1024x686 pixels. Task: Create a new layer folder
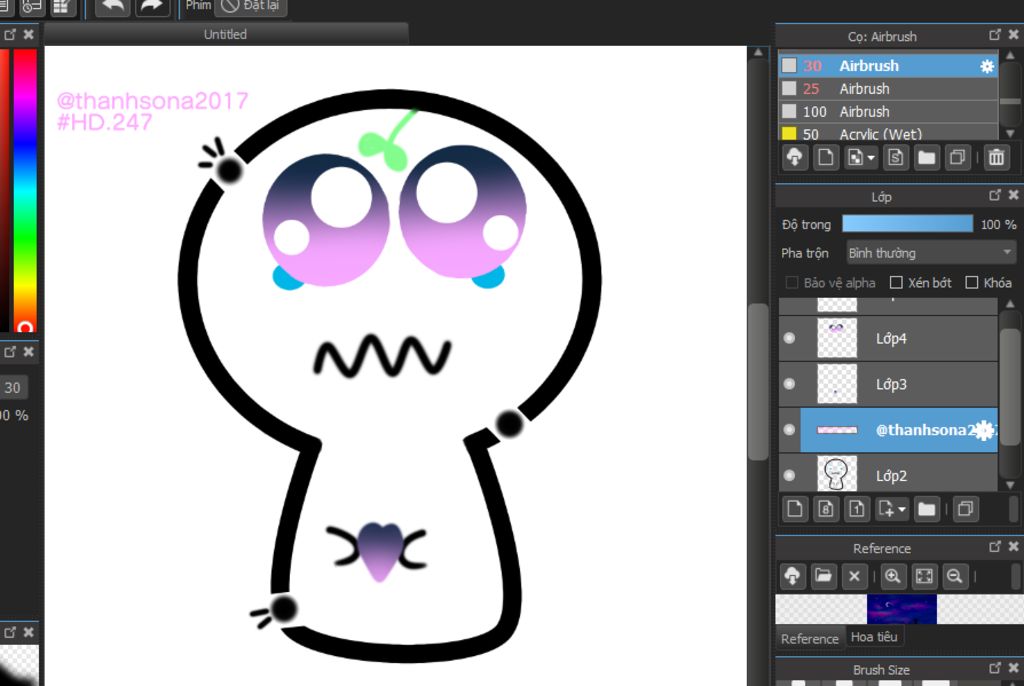point(927,509)
